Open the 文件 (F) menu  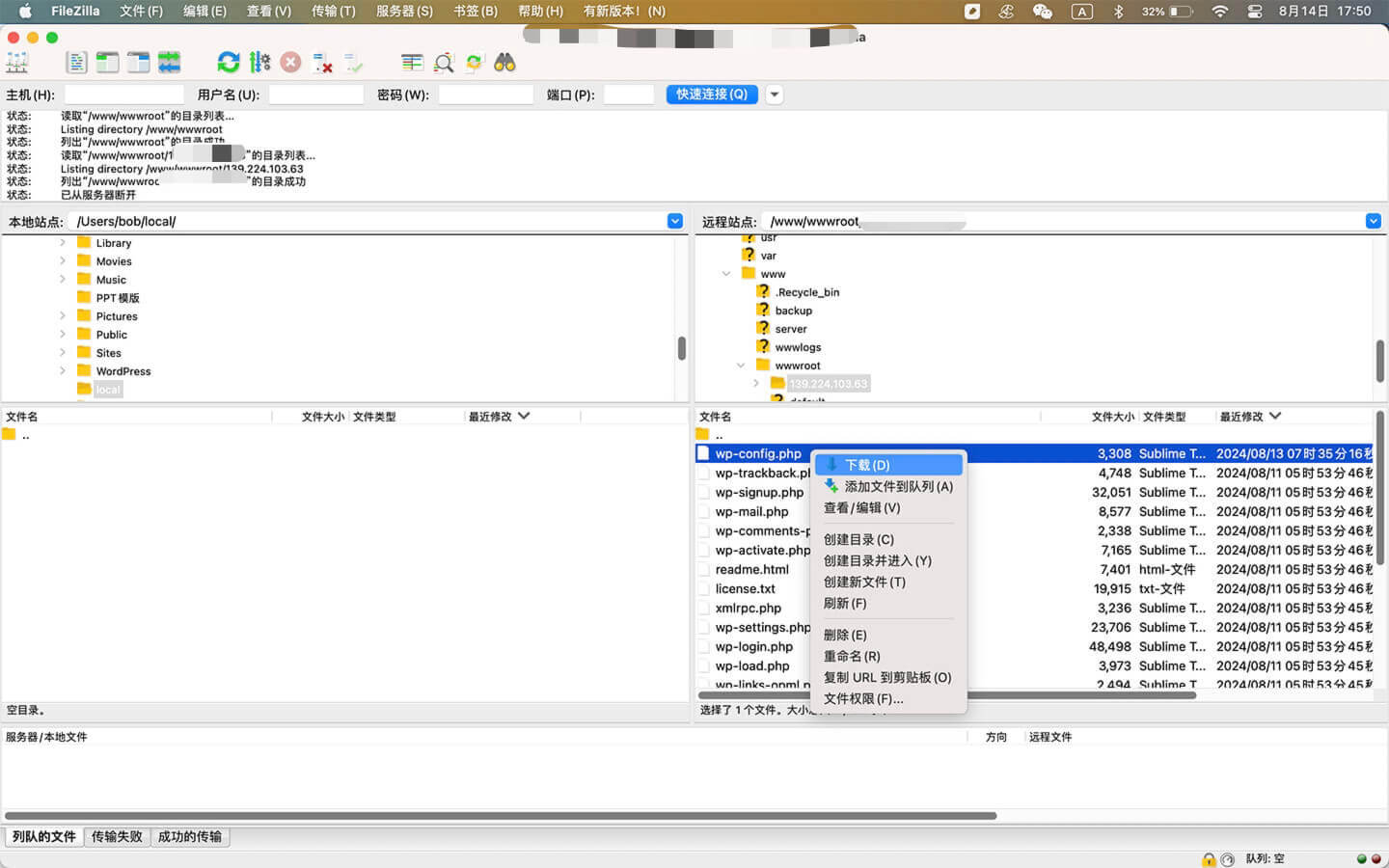[x=141, y=12]
